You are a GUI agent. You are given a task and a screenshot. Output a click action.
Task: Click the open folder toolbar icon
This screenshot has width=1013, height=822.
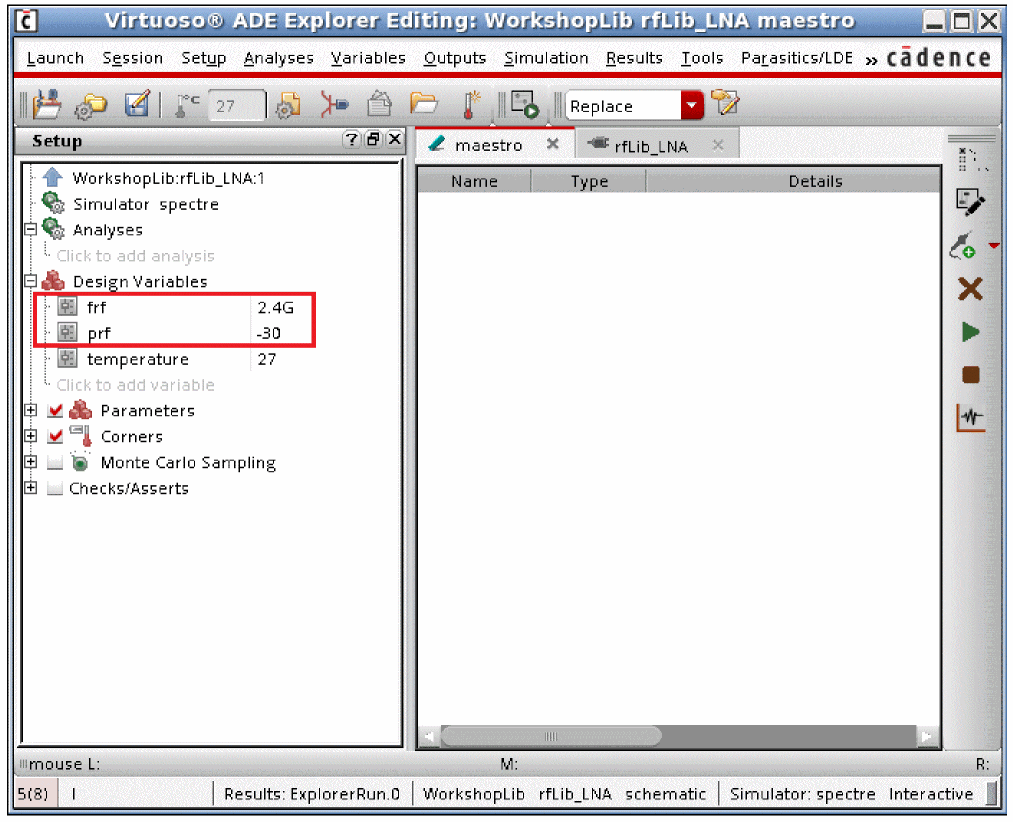click(423, 103)
